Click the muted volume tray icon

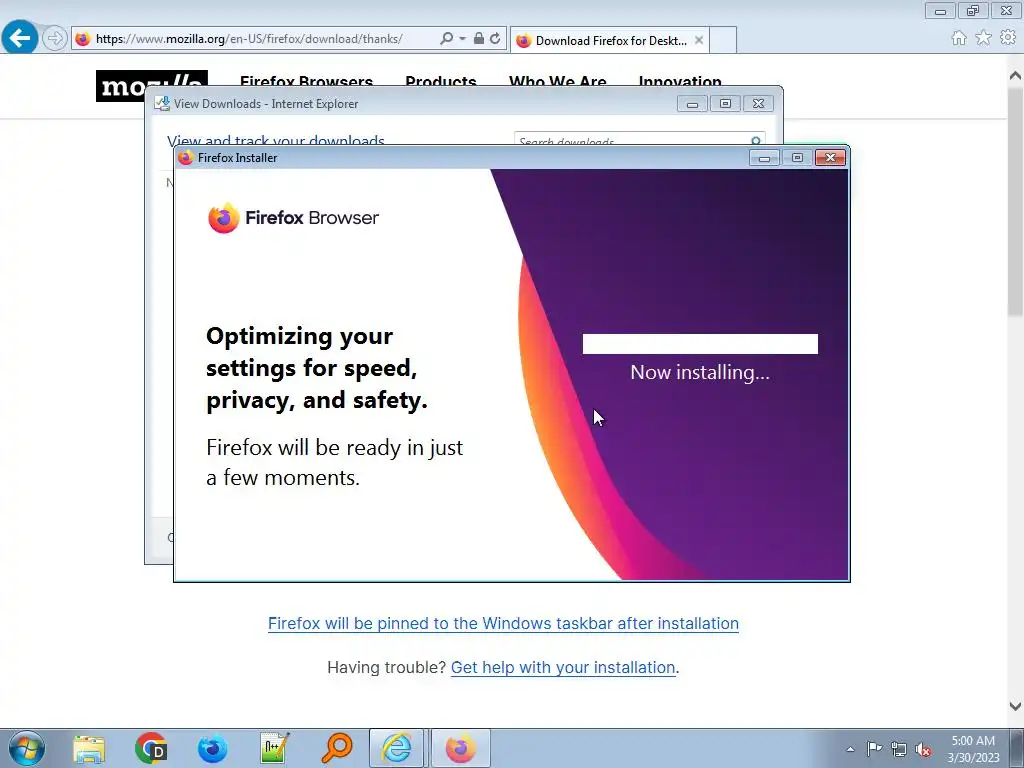point(923,750)
